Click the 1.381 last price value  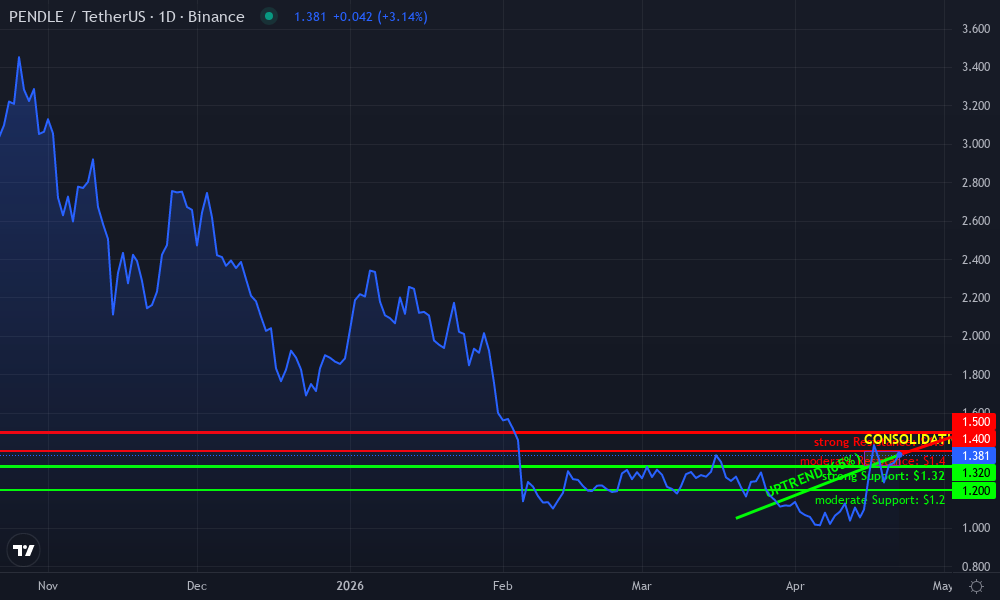[310, 17]
